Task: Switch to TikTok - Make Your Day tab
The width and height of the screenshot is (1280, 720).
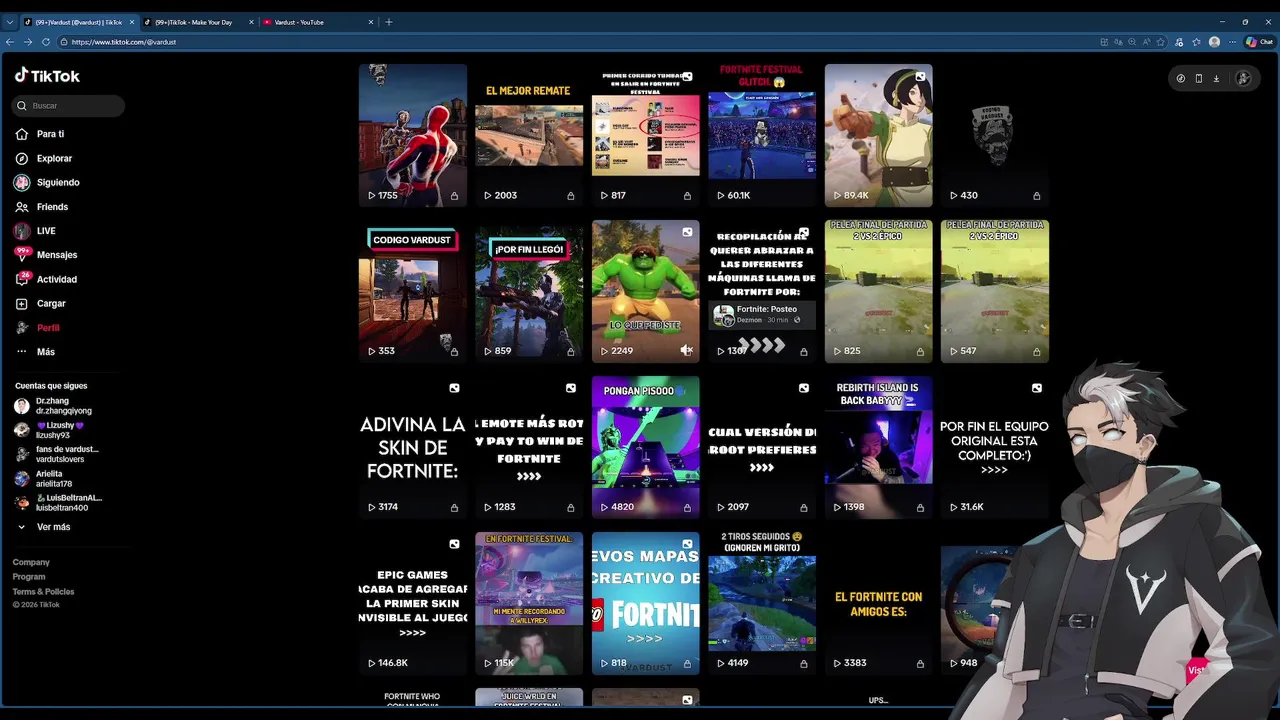Action: 198,22
